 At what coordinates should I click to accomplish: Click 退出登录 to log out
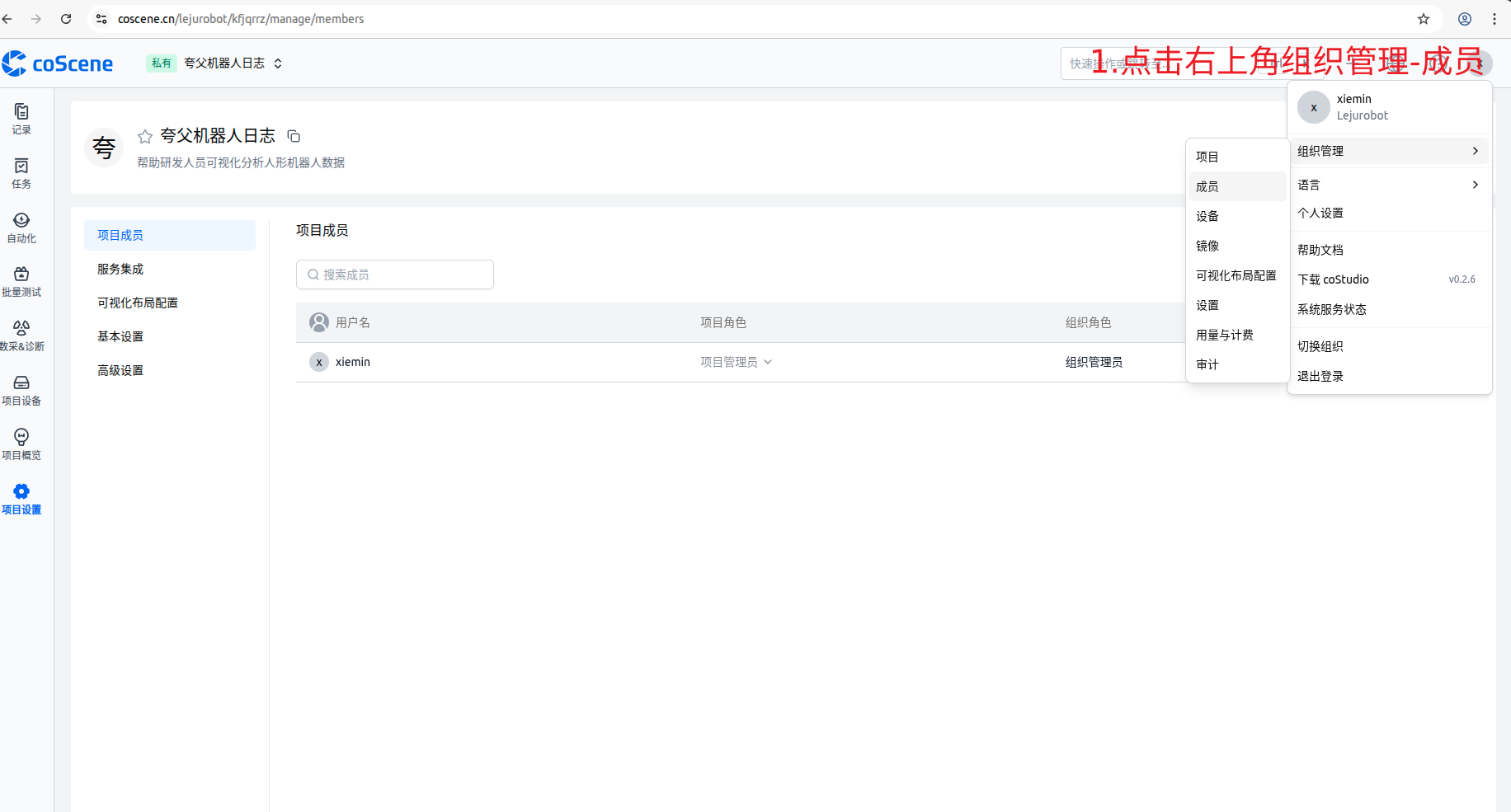tap(1320, 376)
